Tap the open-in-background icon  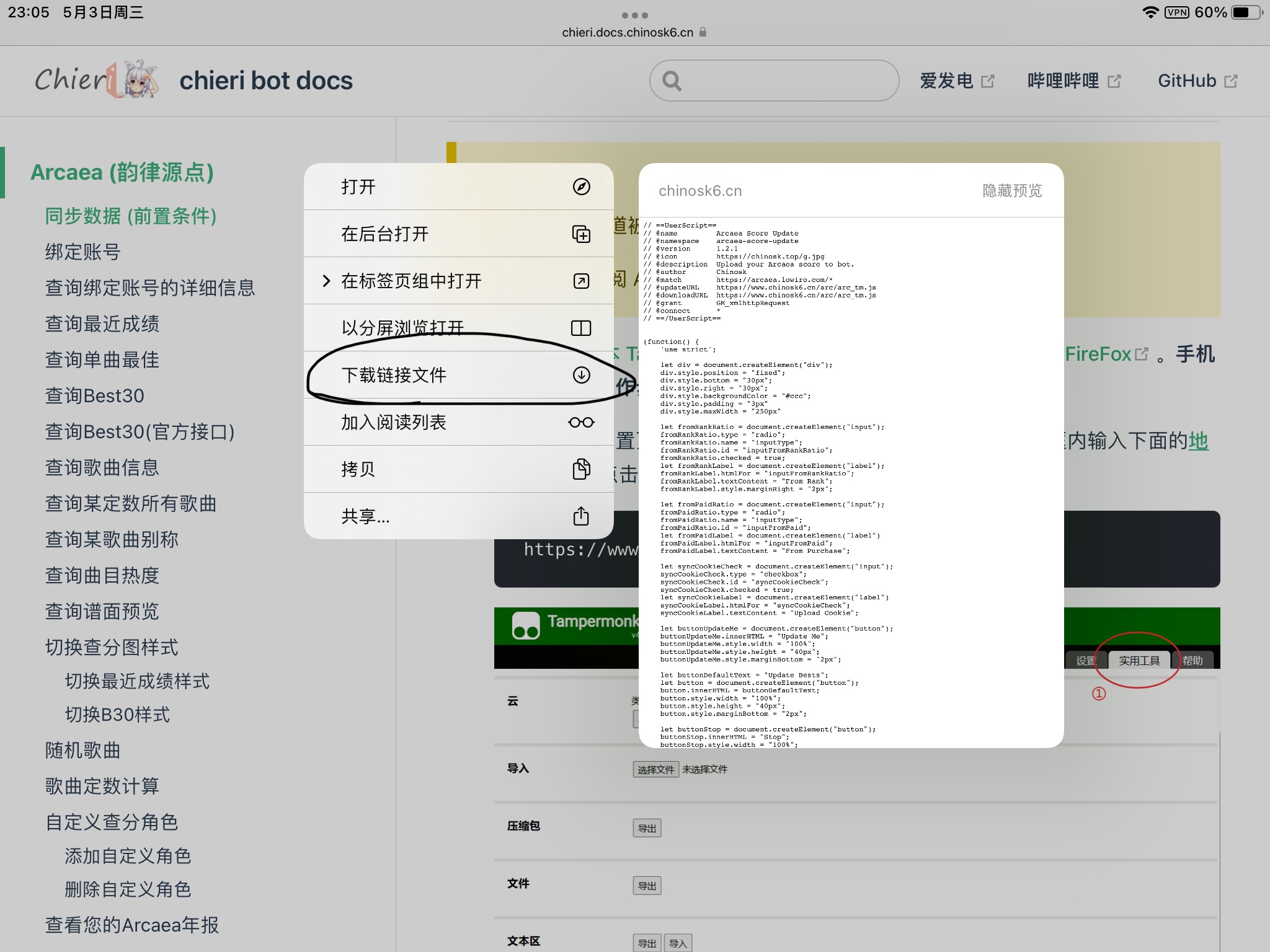tap(581, 234)
